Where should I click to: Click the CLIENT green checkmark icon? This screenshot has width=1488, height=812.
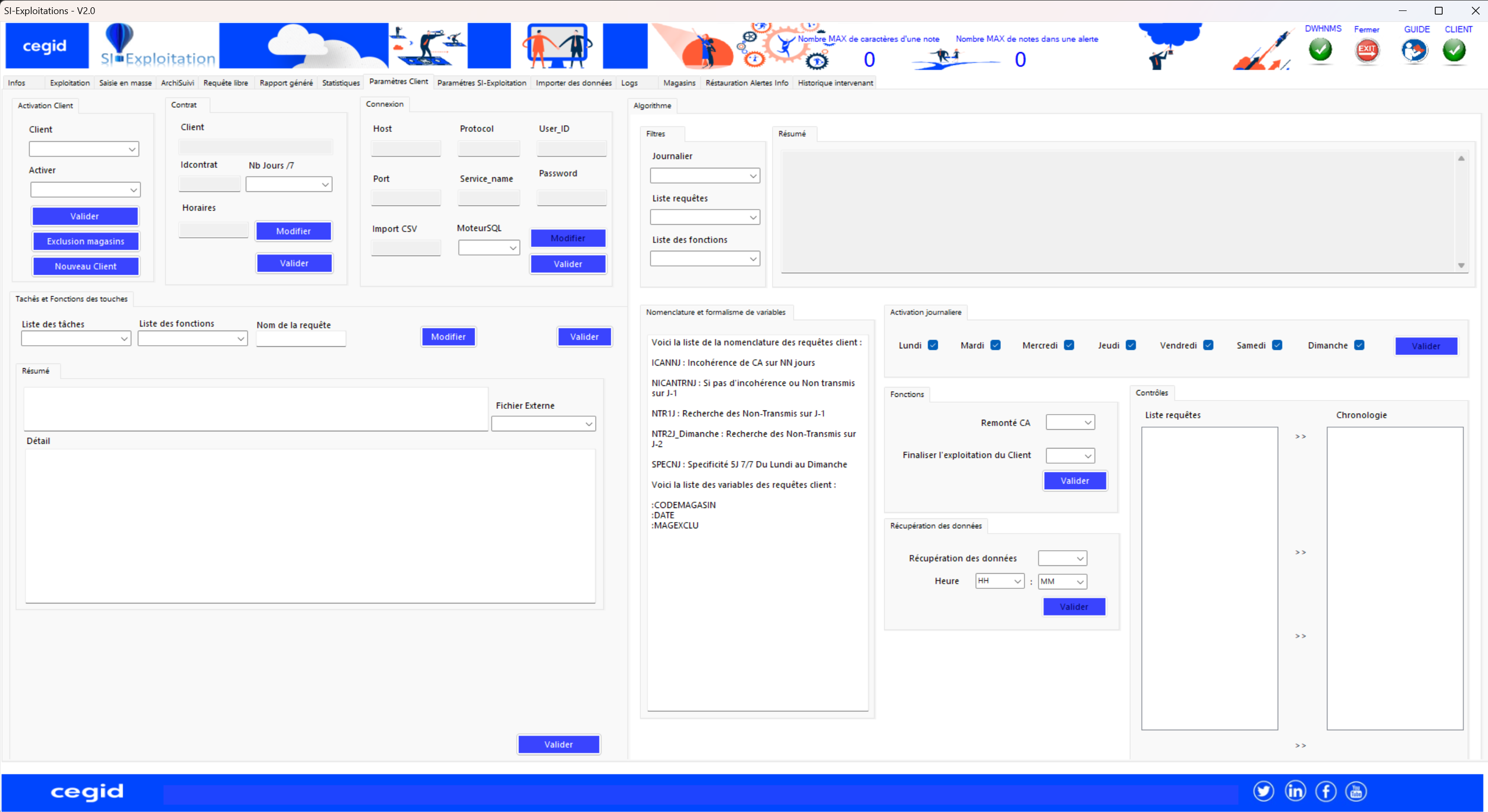(1454, 50)
